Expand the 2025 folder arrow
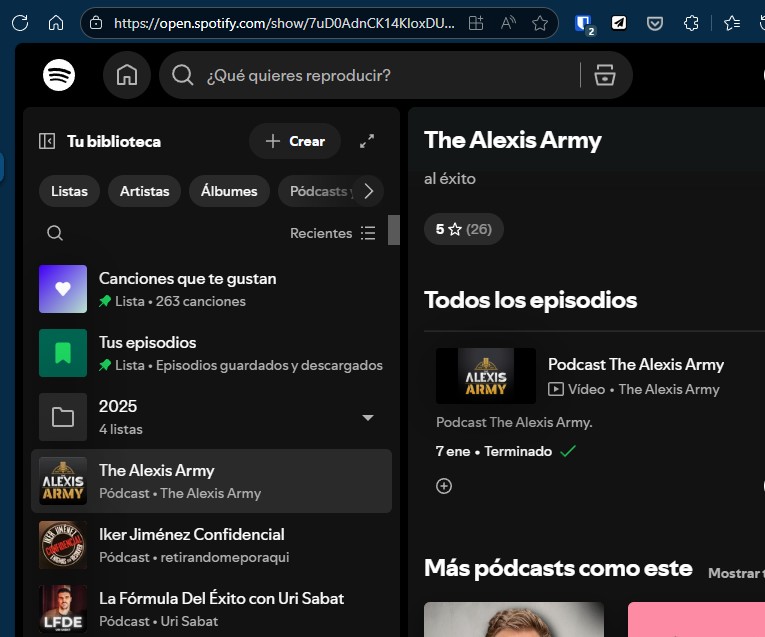The width and height of the screenshot is (765, 637). tap(367, 417)
